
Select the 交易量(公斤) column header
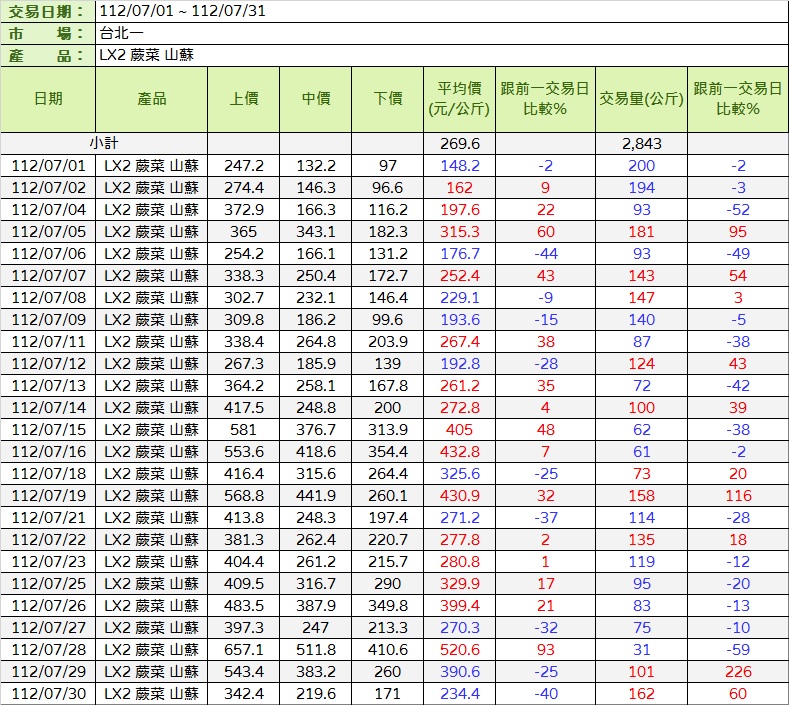click(x=641, y=98)
